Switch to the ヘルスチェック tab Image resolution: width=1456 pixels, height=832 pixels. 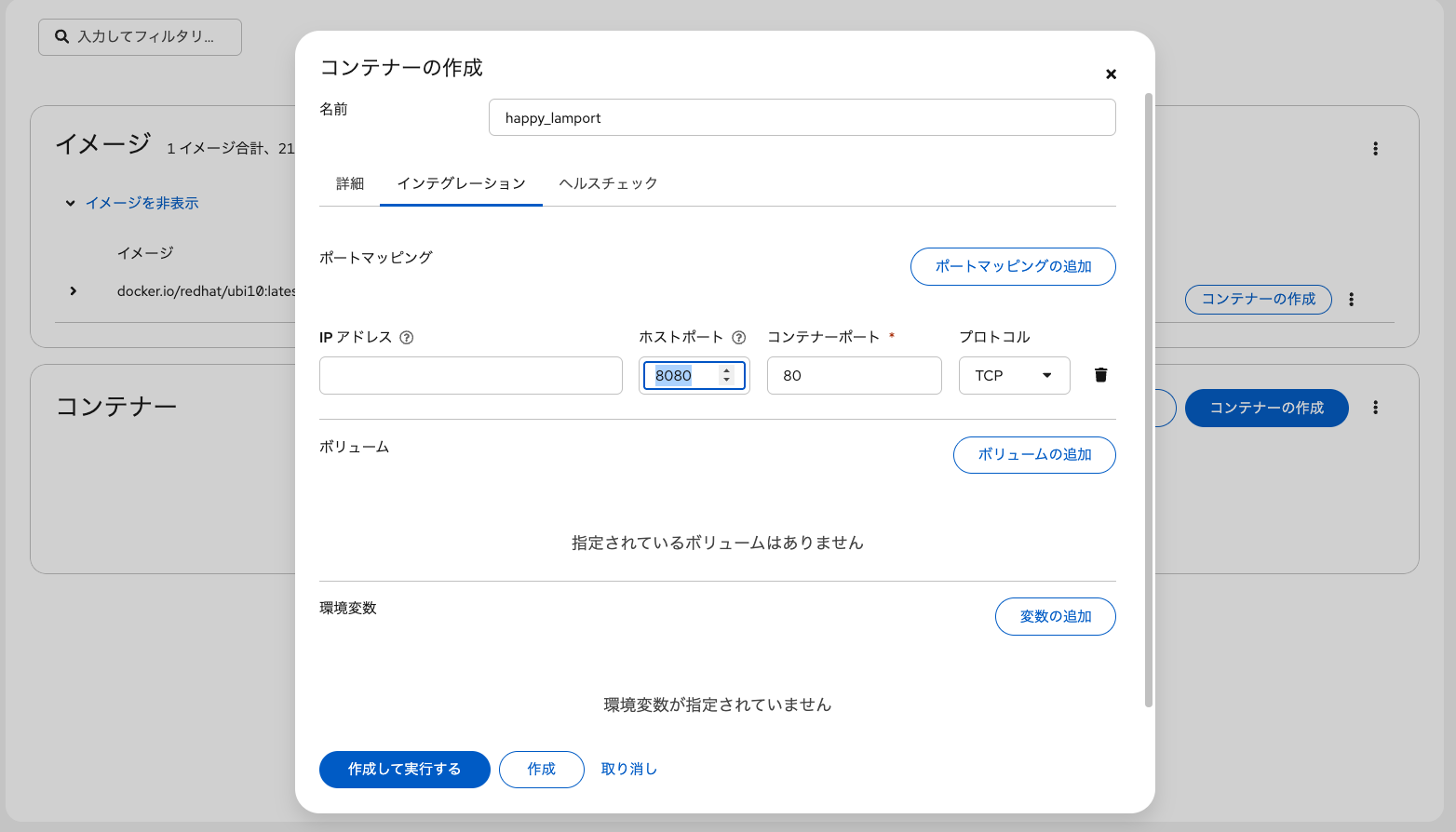(x=607, y=183)
